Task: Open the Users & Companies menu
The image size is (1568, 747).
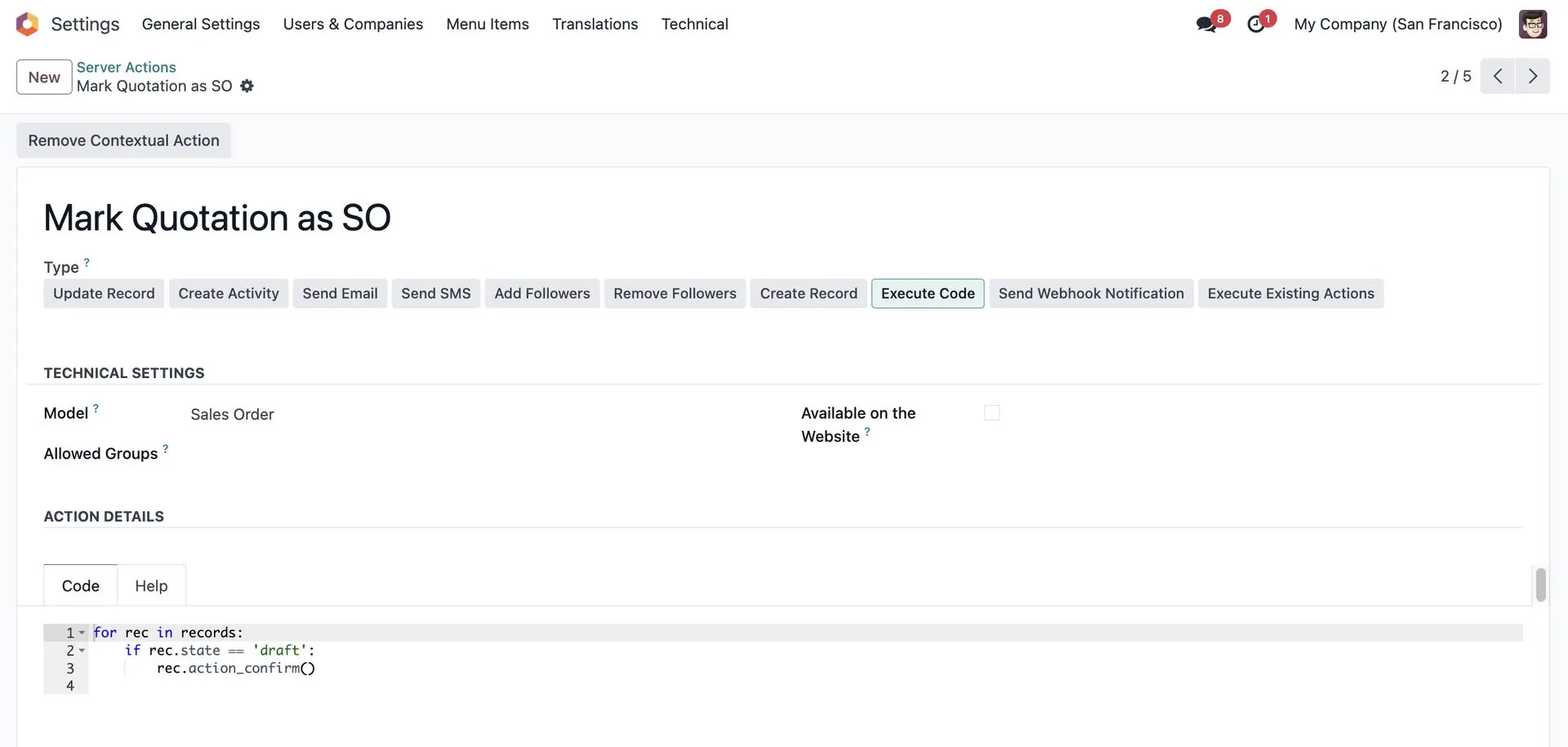Action: [x=353, y=24]
